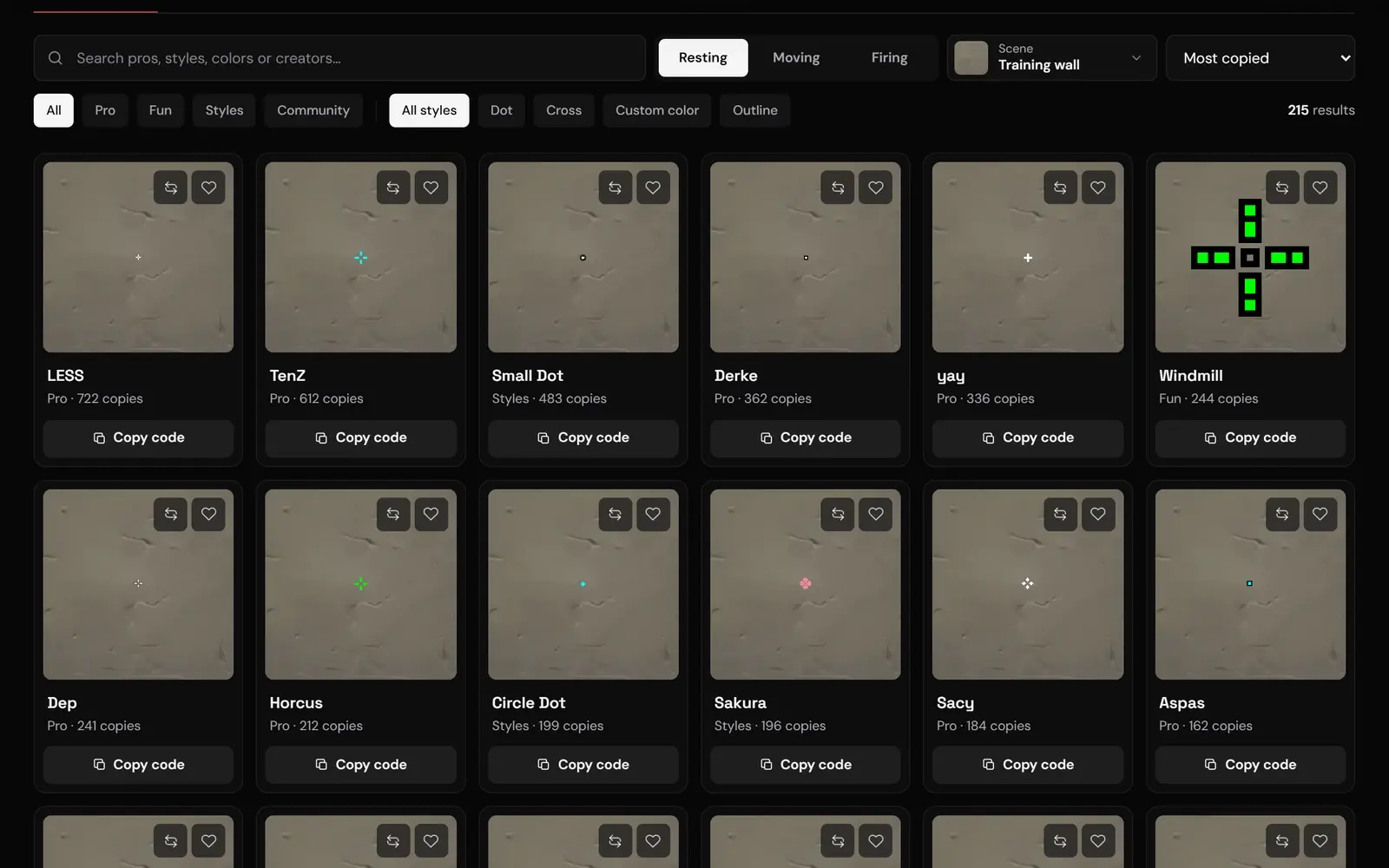Select the All category tab
The width and height of the screenshot is (1389, 868).
pyautogui.click(x=54, y=110)
